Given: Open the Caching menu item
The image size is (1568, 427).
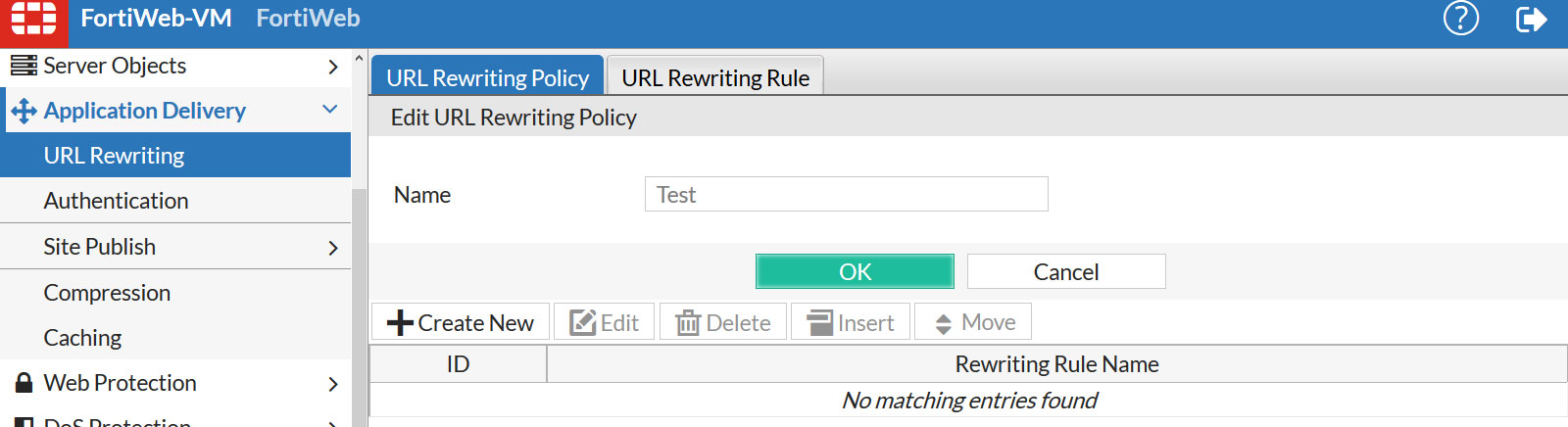Looking at the screenshot, I should [x=175, y=337].
